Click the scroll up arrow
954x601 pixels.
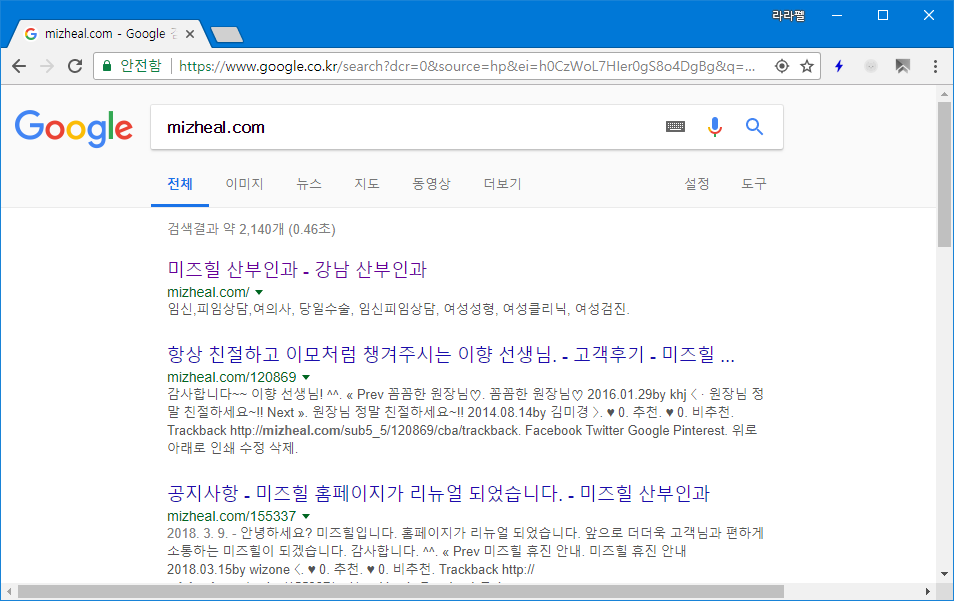pos(944,94)
